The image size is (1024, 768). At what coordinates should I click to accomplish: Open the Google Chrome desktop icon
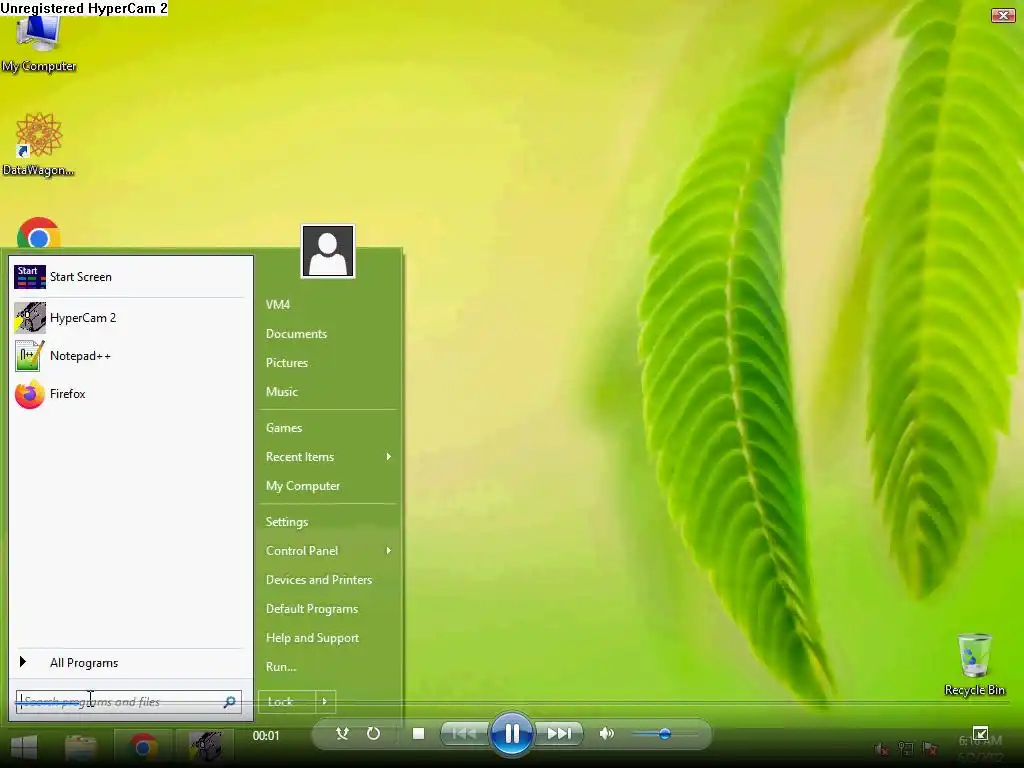click(39, 232)
